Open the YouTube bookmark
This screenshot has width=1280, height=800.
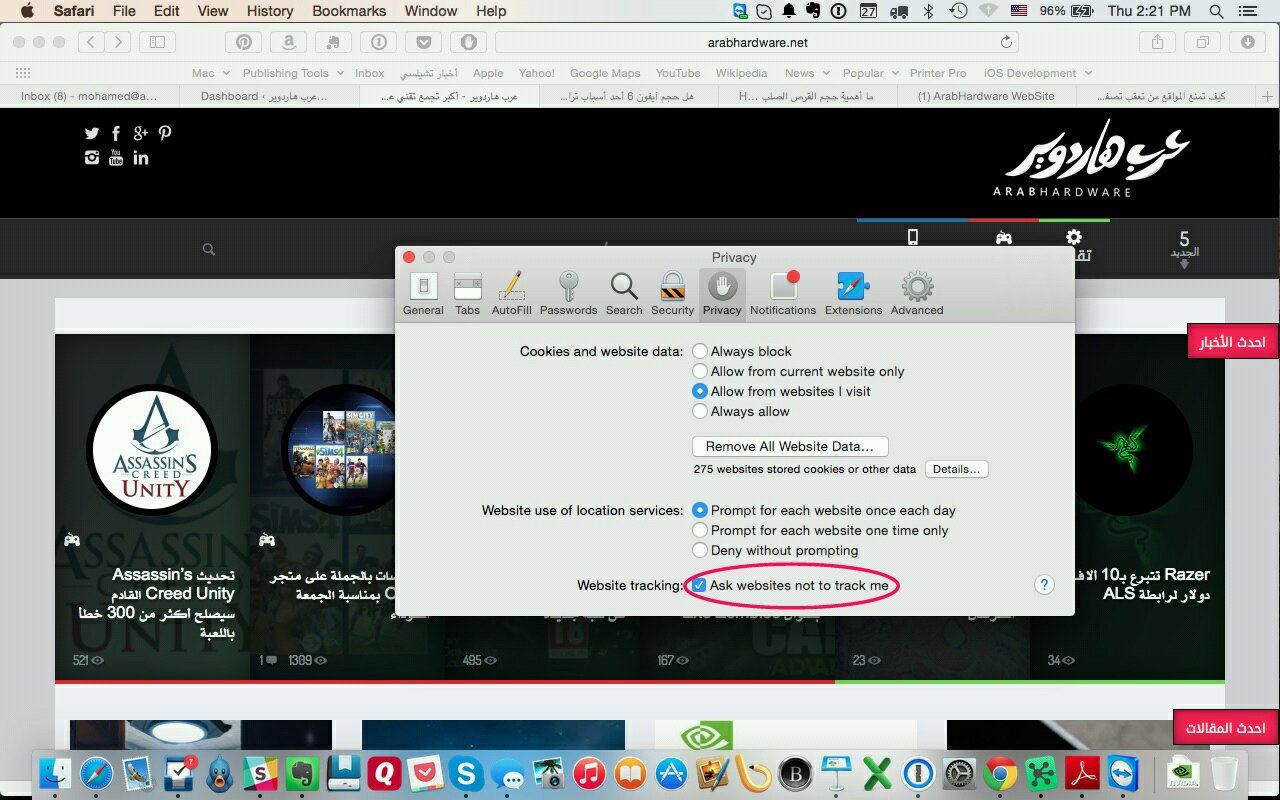tap(678, 73)
